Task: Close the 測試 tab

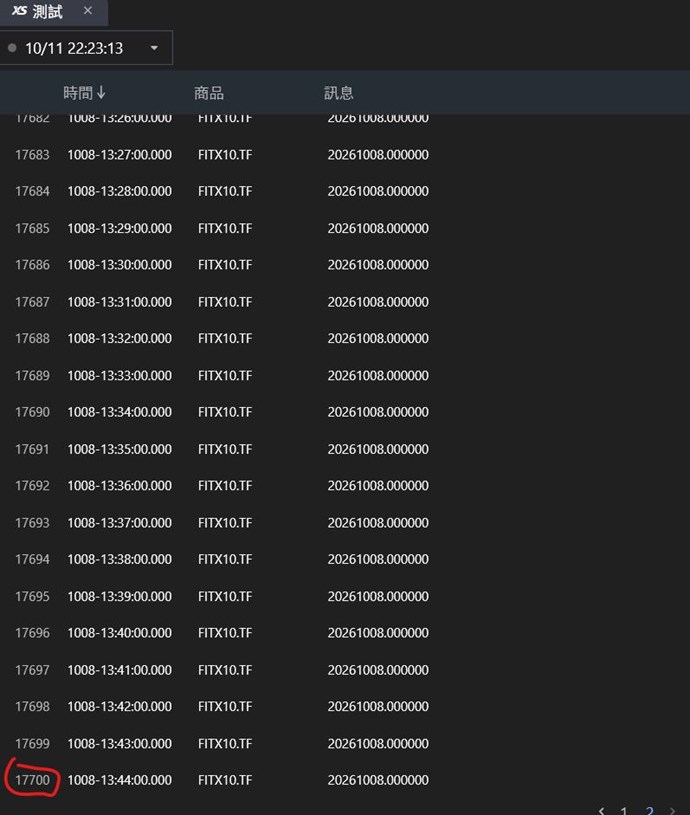Action: tap(88, 10)
